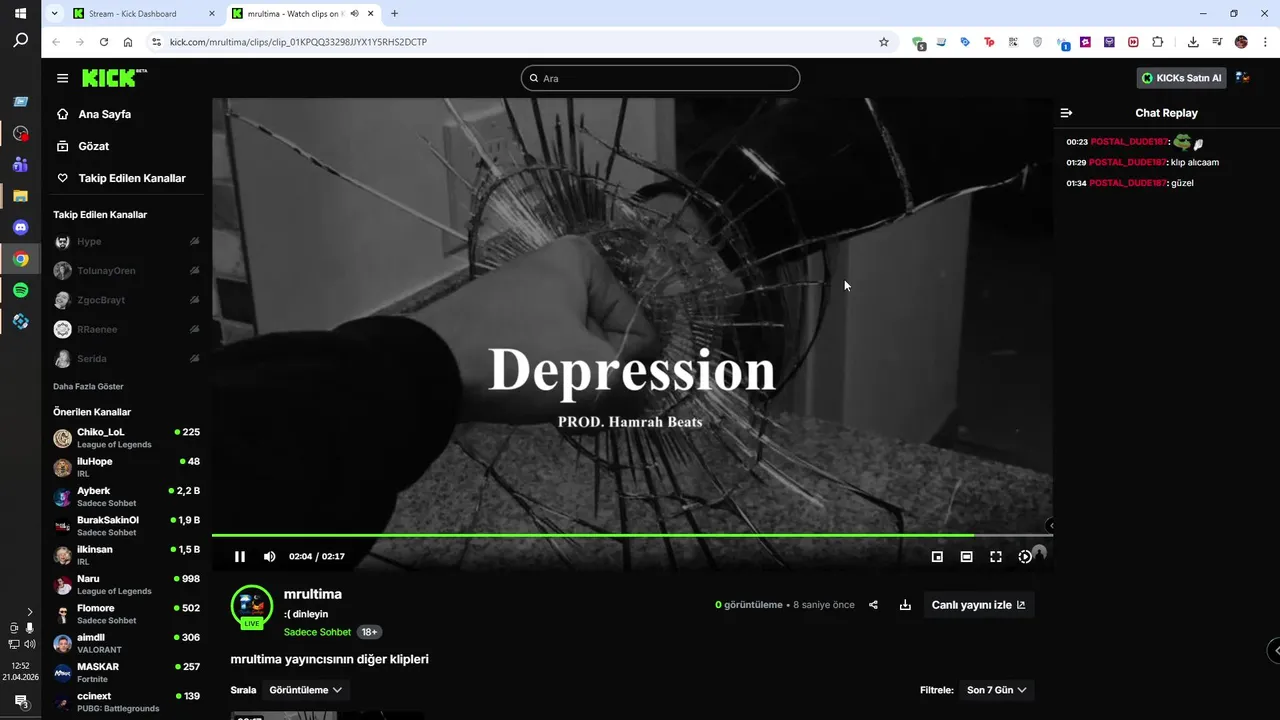Open the Sadece Sohbet category link
1280x720 pixels.
[317, 632]
